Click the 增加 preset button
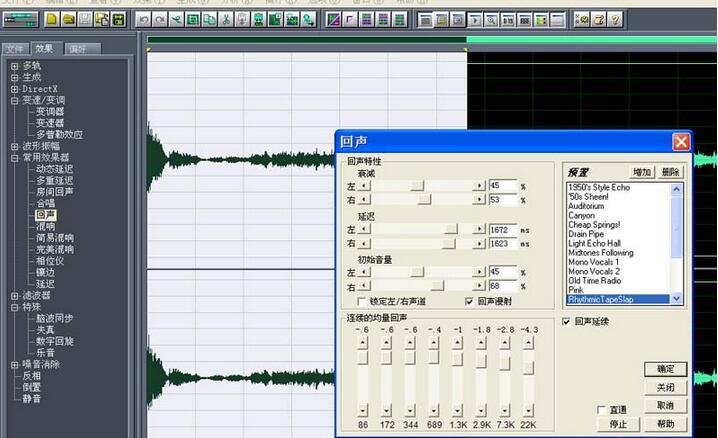The image size is (718, 438). click(x=642, y=172)
